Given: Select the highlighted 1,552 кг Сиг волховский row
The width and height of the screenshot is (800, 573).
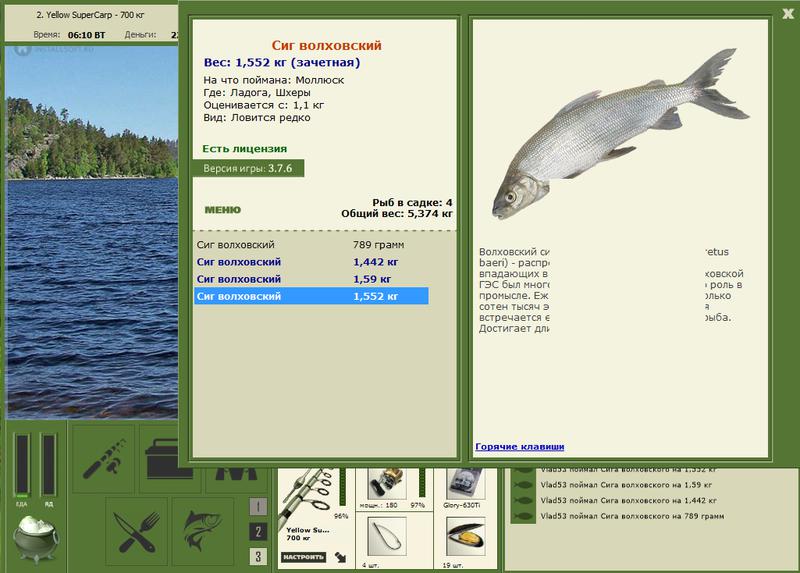Looking at the screenshot, I should point(311,296).
